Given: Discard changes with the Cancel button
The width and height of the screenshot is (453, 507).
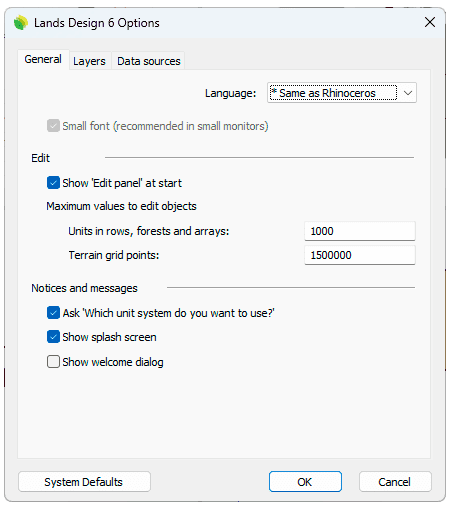Looking at the screenshot, I should point(395,482).
